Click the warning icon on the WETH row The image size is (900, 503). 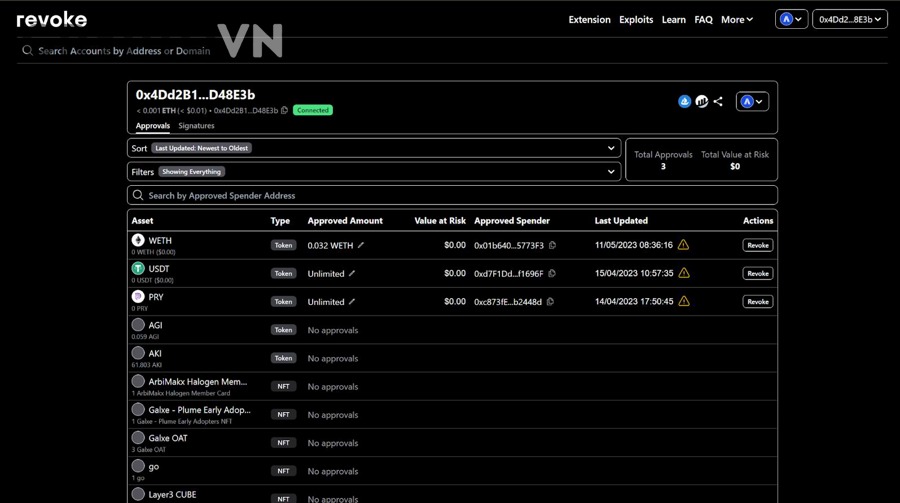tap(683, 245)
